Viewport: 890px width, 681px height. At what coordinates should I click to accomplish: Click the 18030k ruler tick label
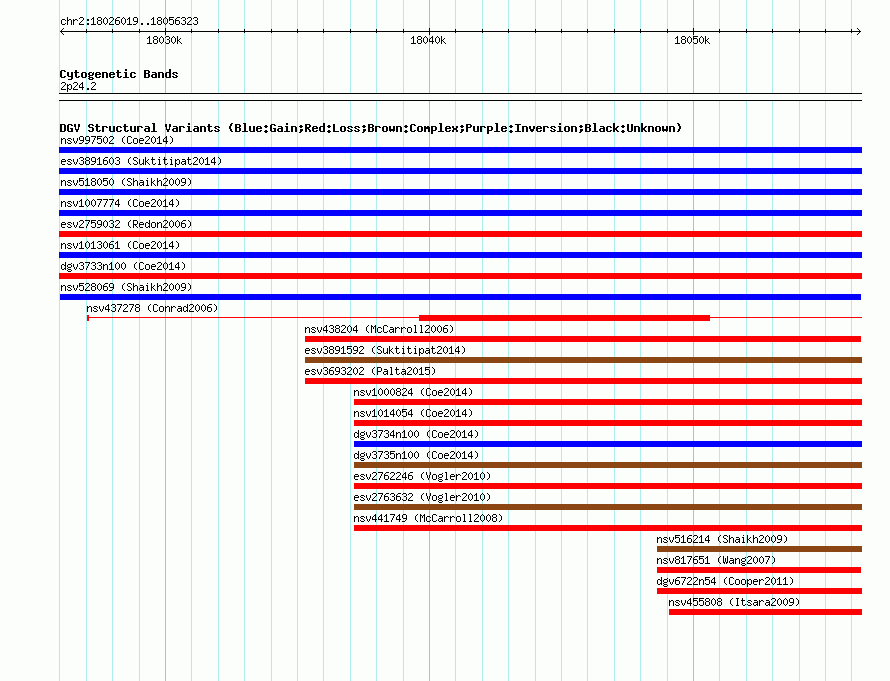click(164, 40)
